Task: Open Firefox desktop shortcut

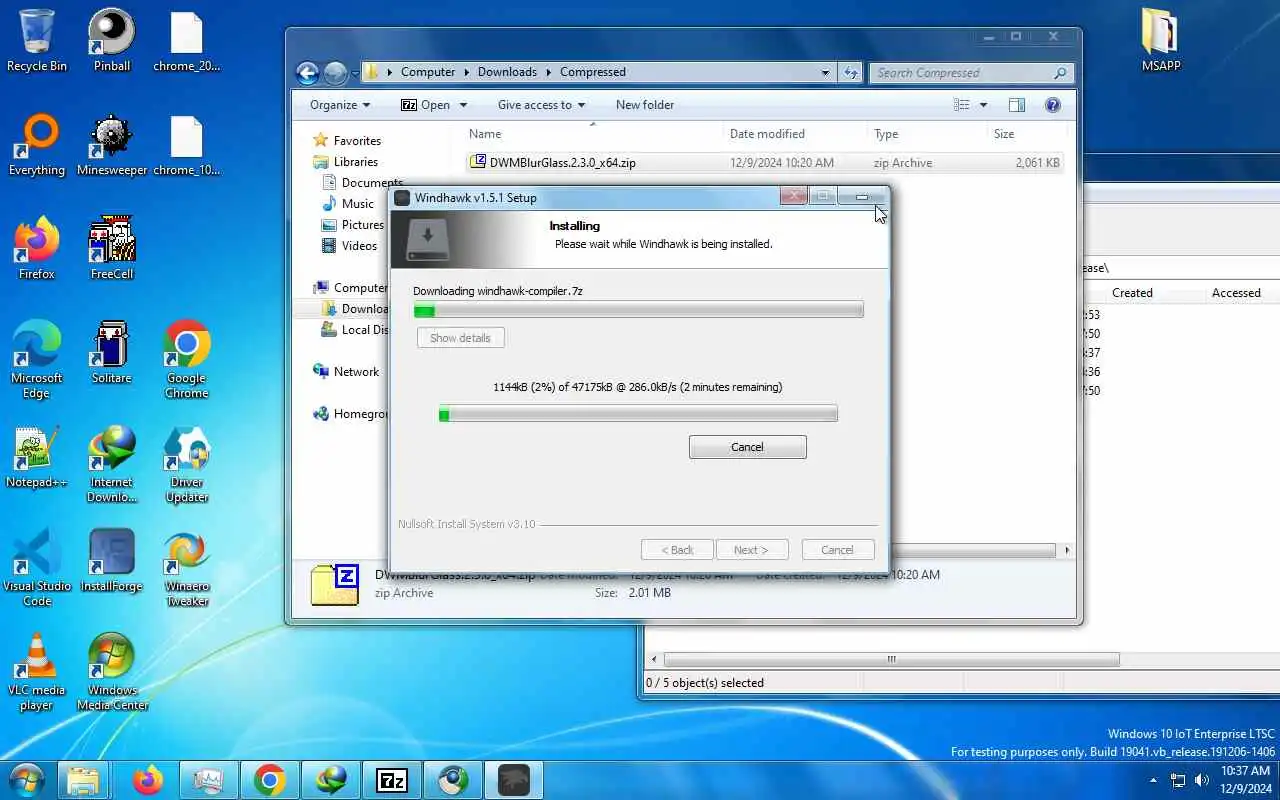Action: (36, 248)
